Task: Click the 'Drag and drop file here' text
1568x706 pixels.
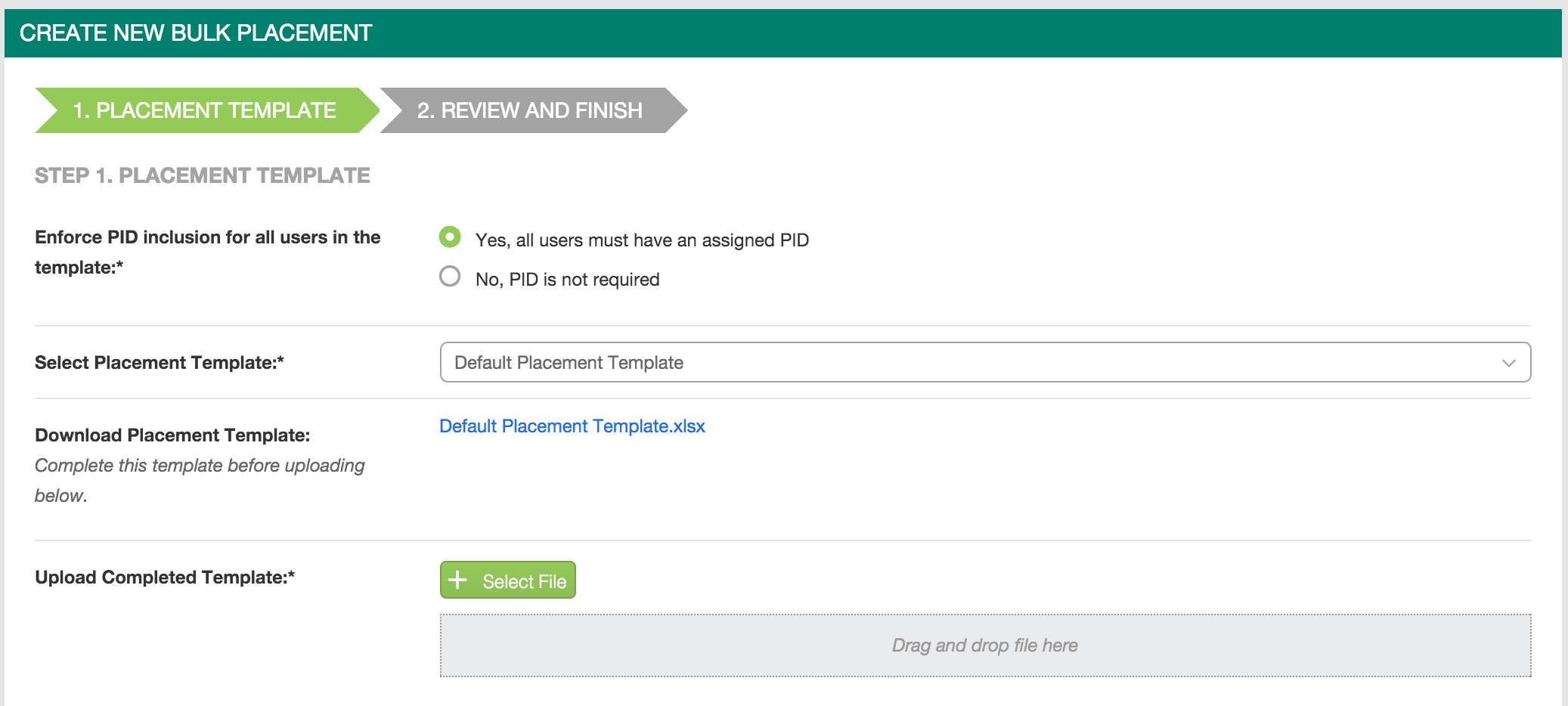Action: click(x=984, y=646)
